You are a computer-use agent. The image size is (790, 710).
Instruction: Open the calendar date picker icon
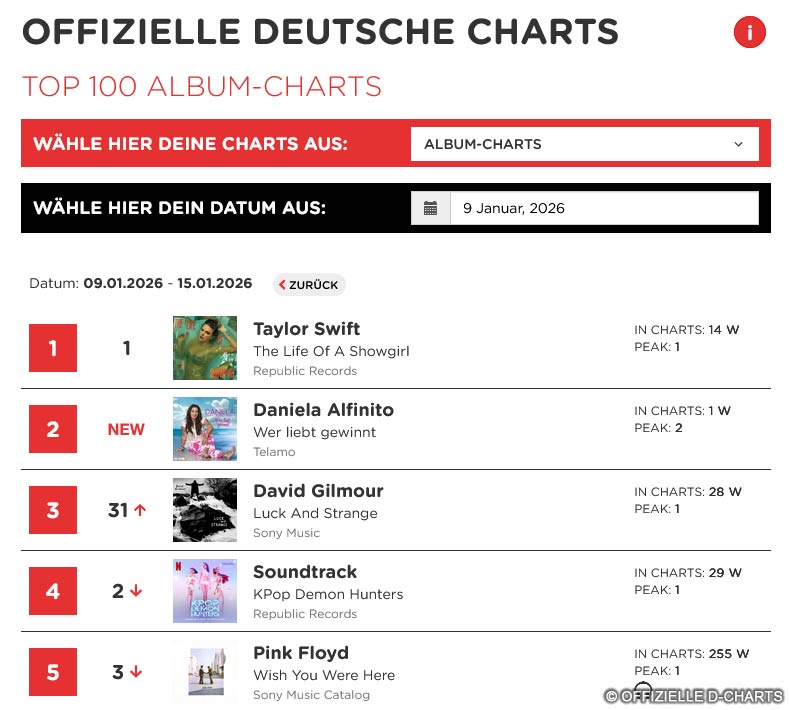coord(431,208)
